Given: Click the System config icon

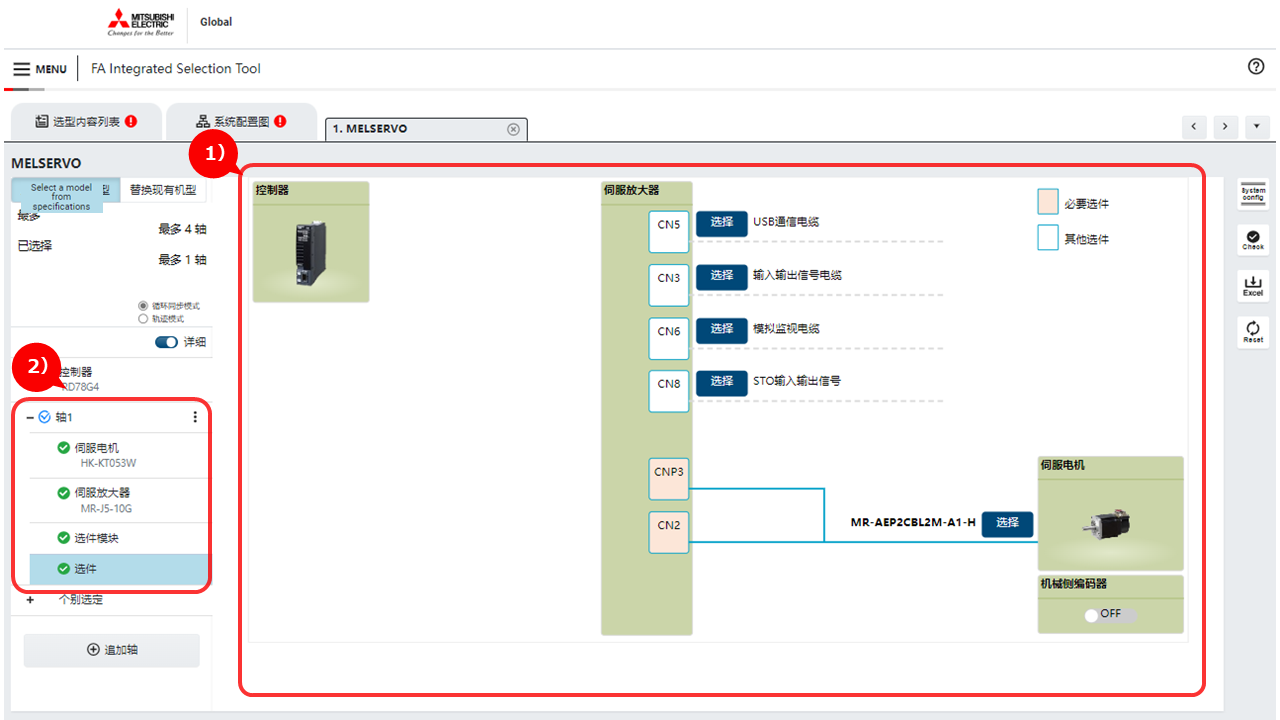Looking at the screenshot, I should (x=1253, y=194).
